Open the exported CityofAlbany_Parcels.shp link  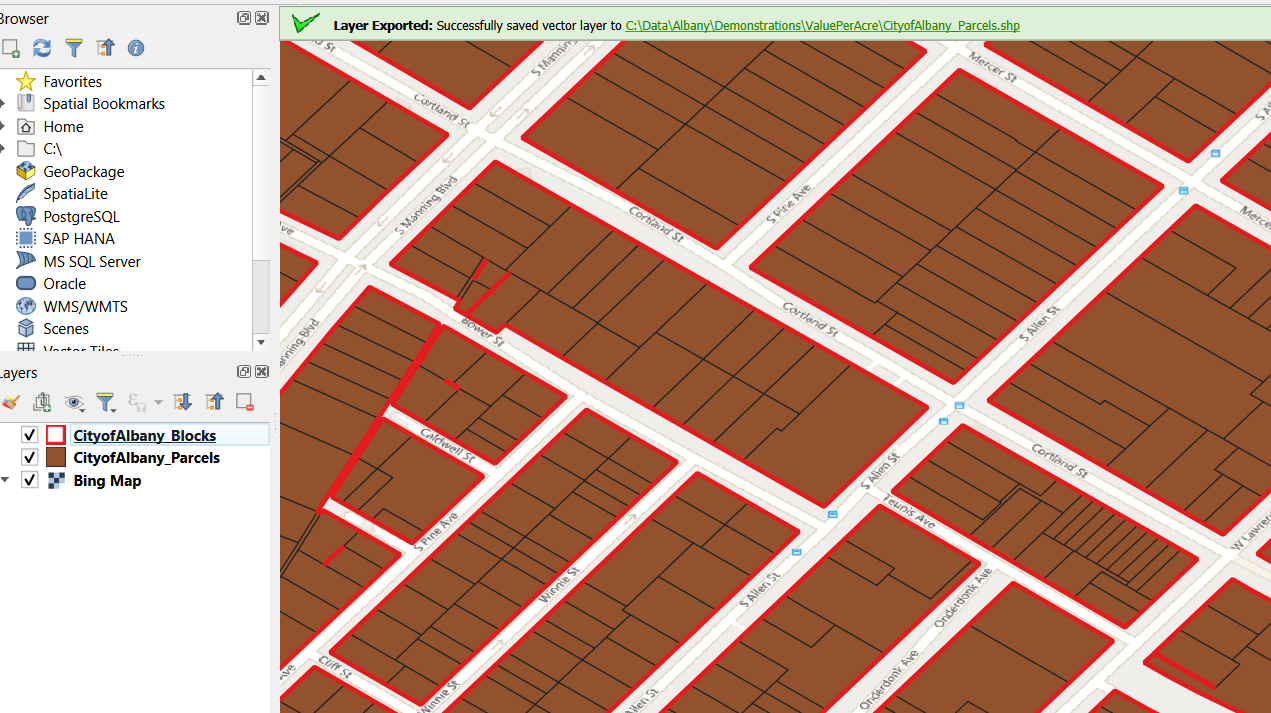pos(822,25)
